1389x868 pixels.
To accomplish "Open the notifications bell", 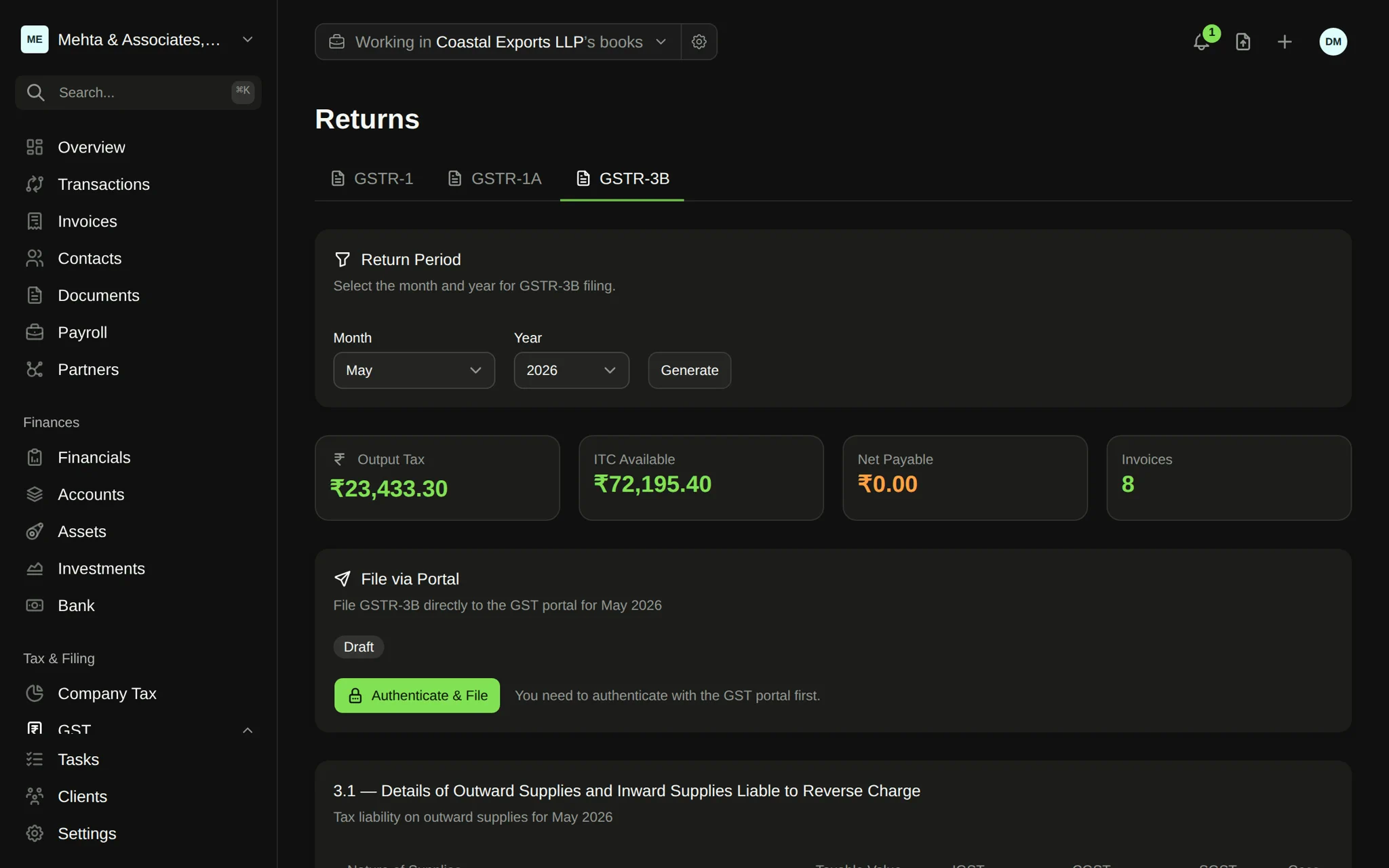I will (x=1201, y=42).
